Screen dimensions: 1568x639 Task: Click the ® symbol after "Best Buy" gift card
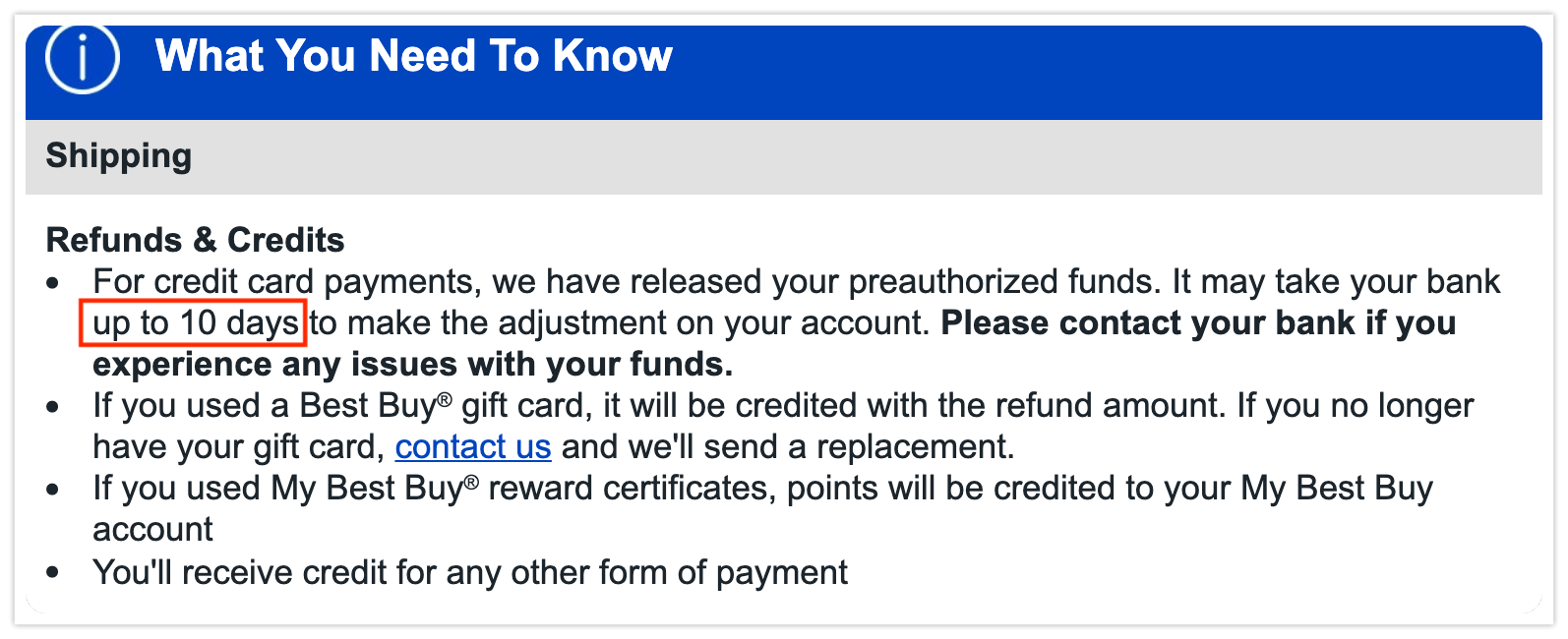click(x=445, y=399)
